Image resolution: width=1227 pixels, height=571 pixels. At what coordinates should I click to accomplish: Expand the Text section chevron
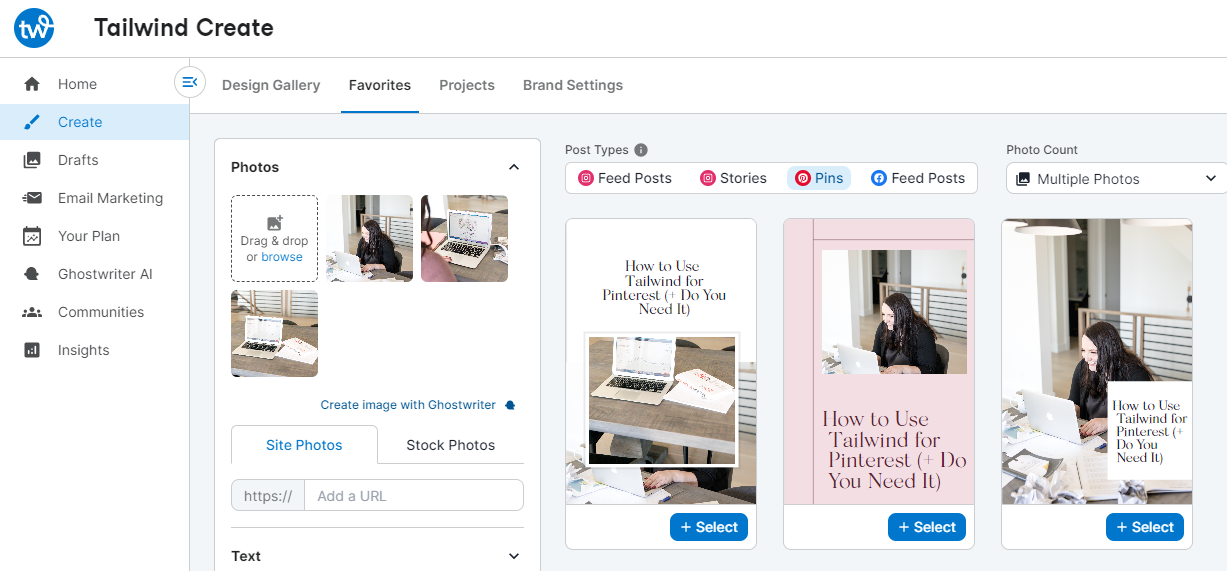click(514, 556)
